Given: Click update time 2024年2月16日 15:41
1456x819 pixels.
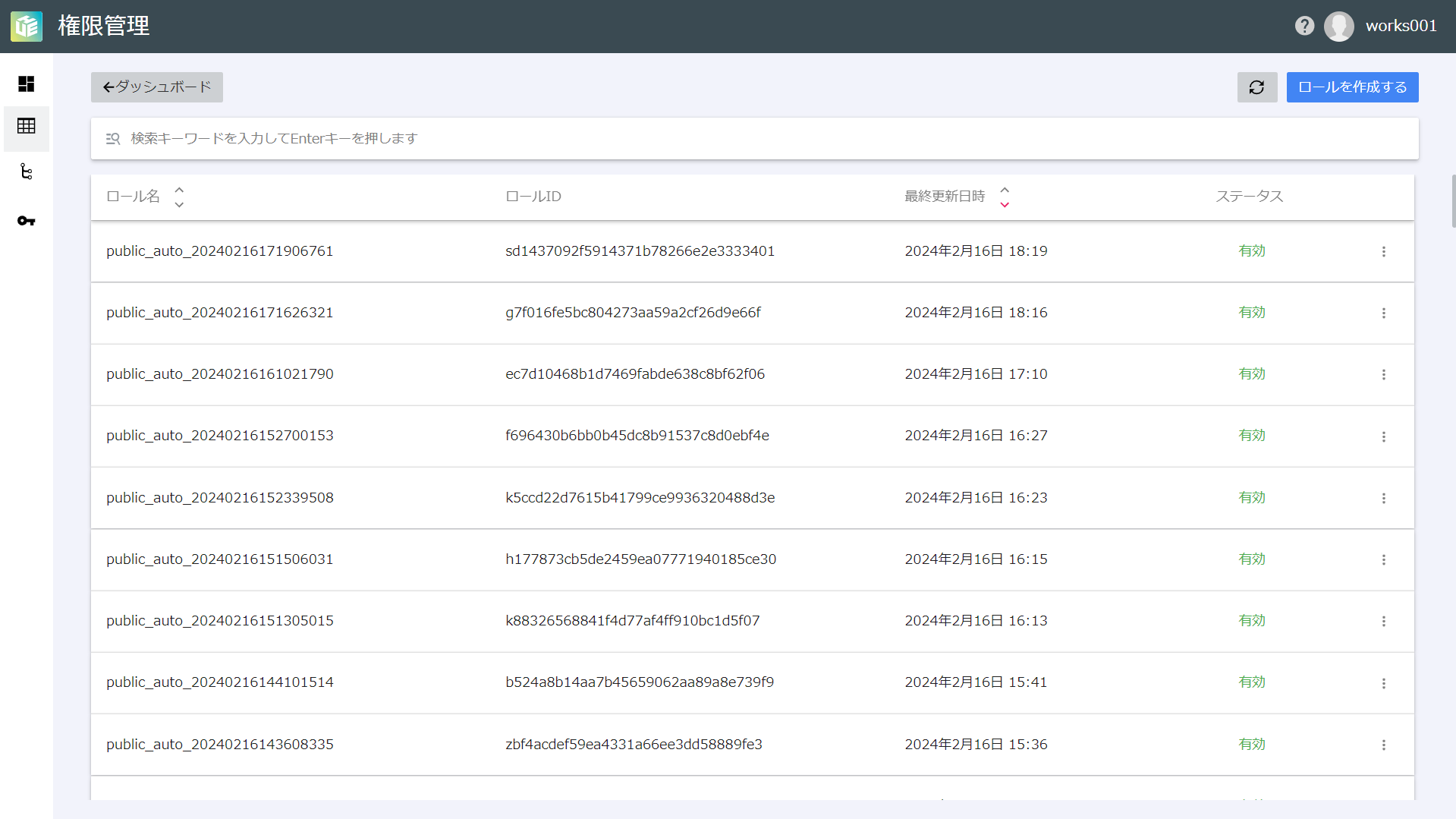Looking at the screenshot, I should pos(976,682).
